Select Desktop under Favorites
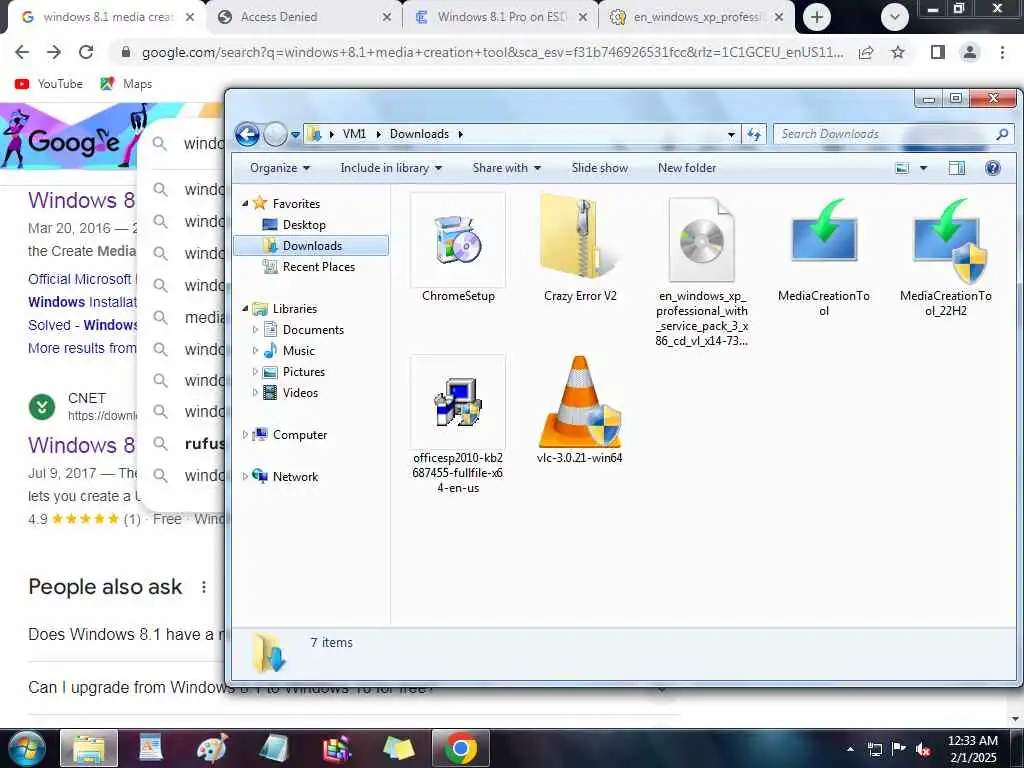This screenshot has height=768, width=1024. point(304,225)
